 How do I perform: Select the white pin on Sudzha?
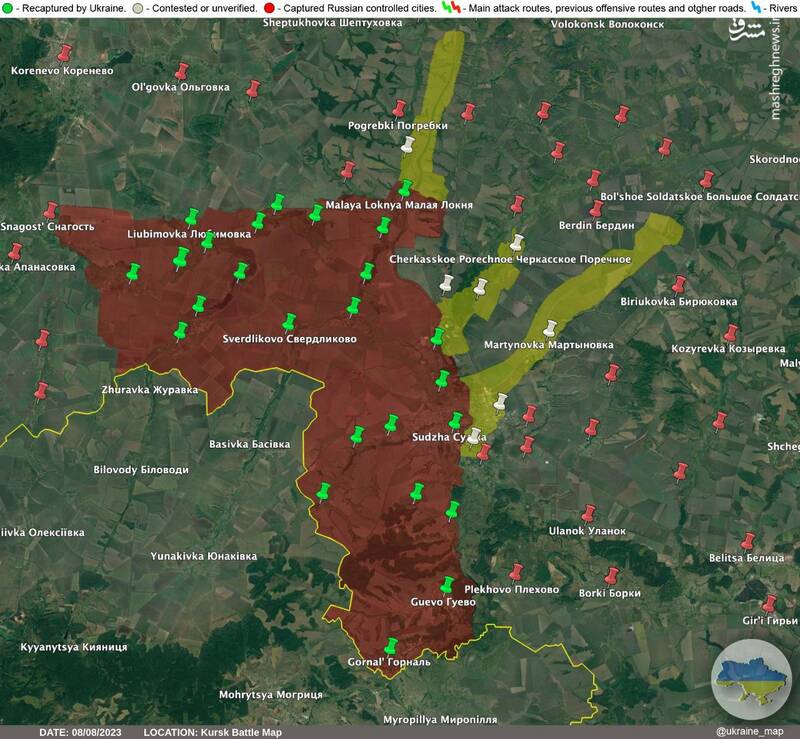point(475,436)
